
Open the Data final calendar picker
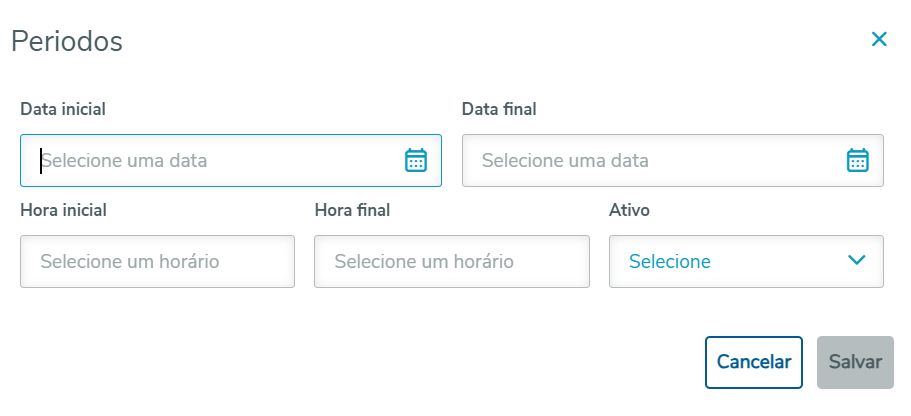tap(858, 160)
